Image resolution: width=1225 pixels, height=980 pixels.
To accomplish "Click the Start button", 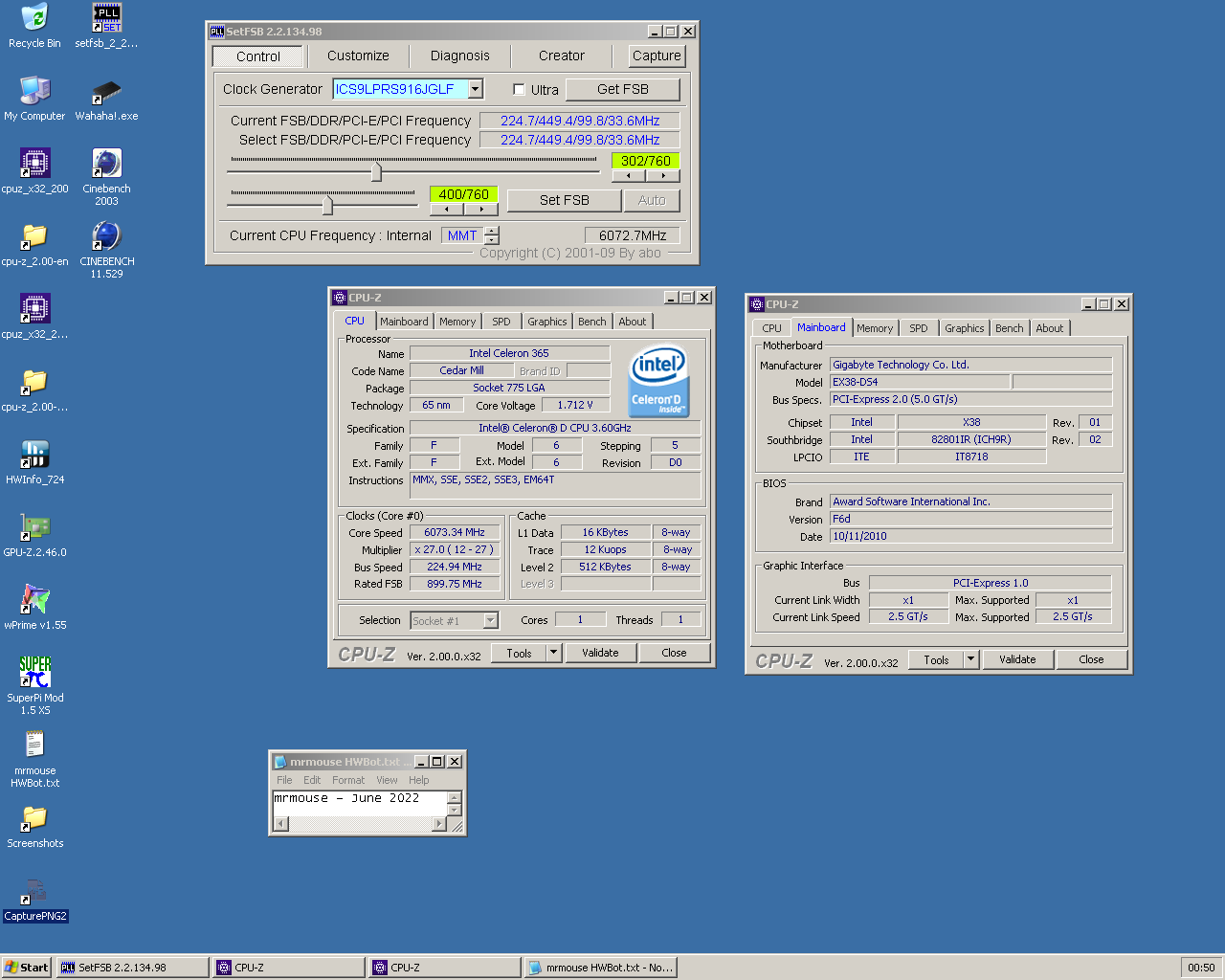I will coord(26,968).
